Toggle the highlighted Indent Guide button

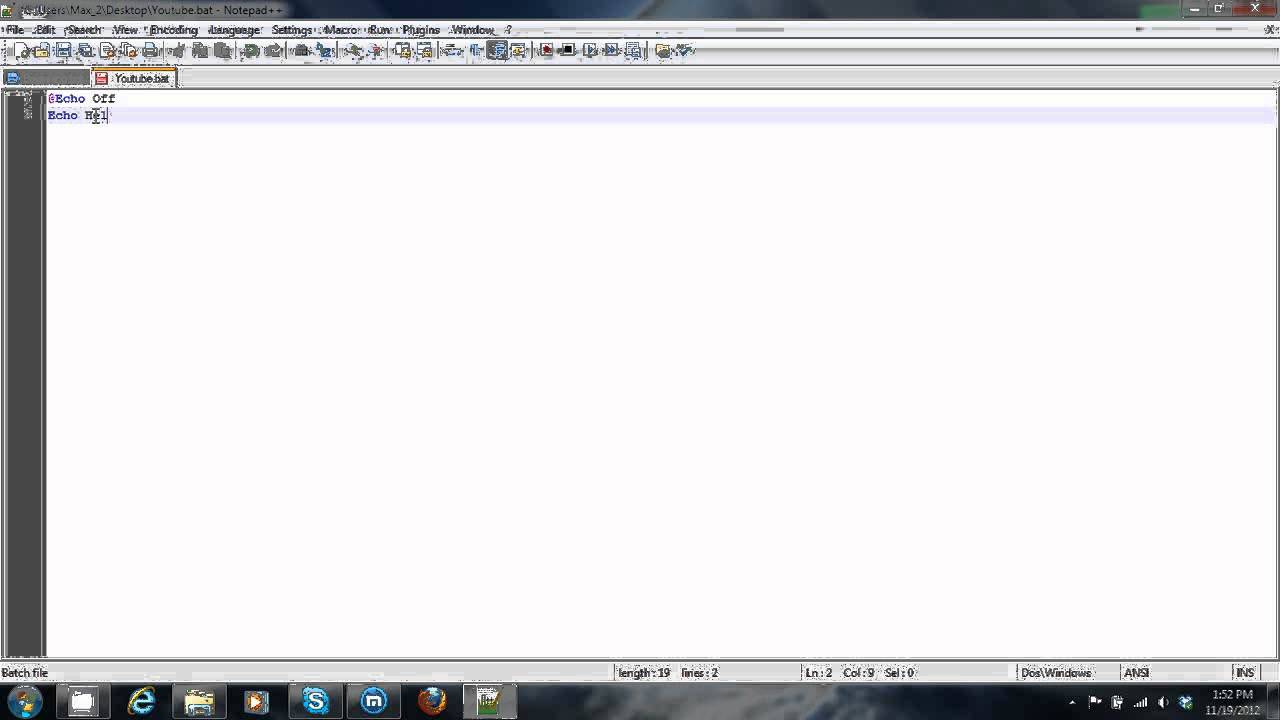point(497,50)
